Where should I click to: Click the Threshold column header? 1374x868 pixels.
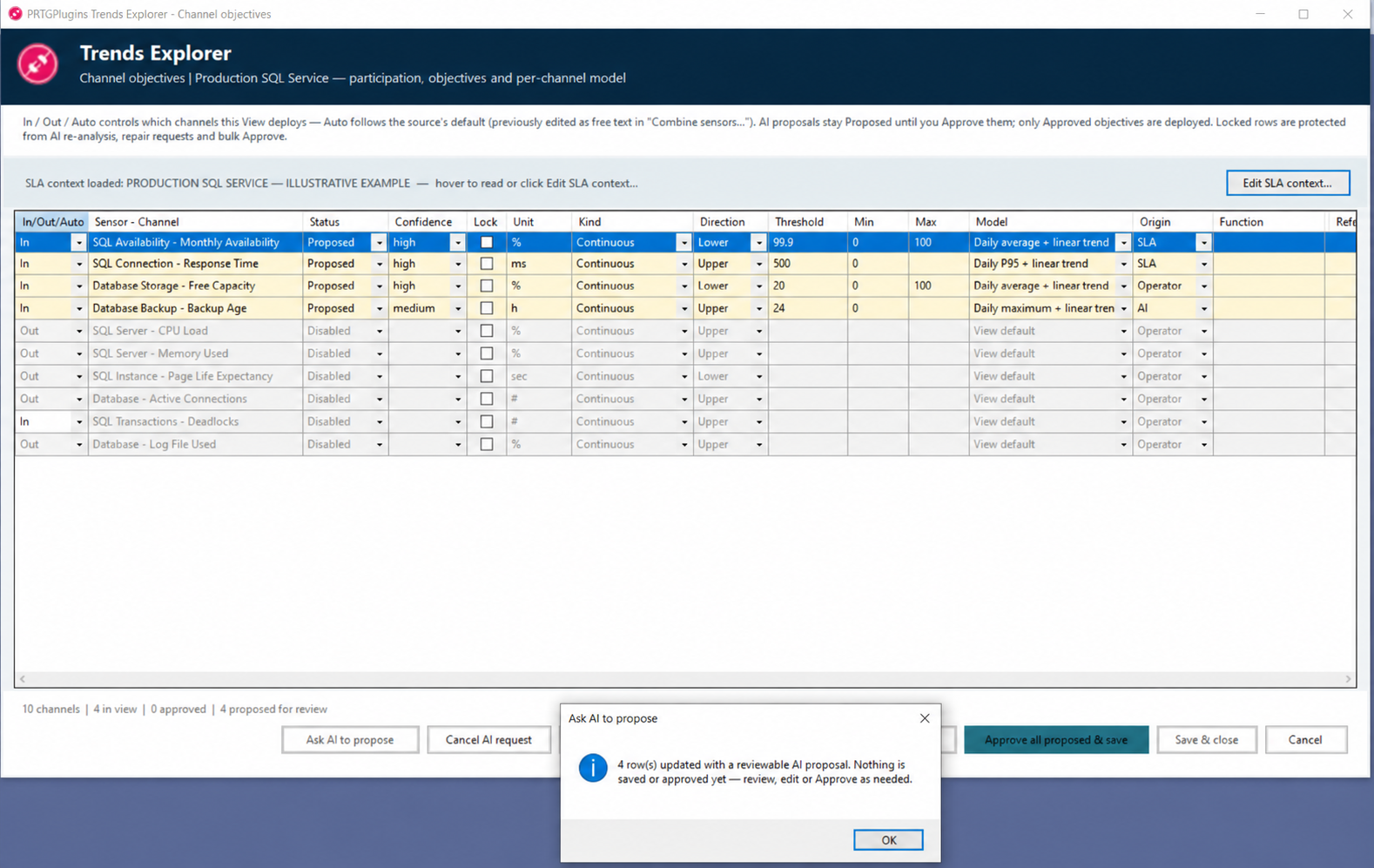click(x=808, y=222)
